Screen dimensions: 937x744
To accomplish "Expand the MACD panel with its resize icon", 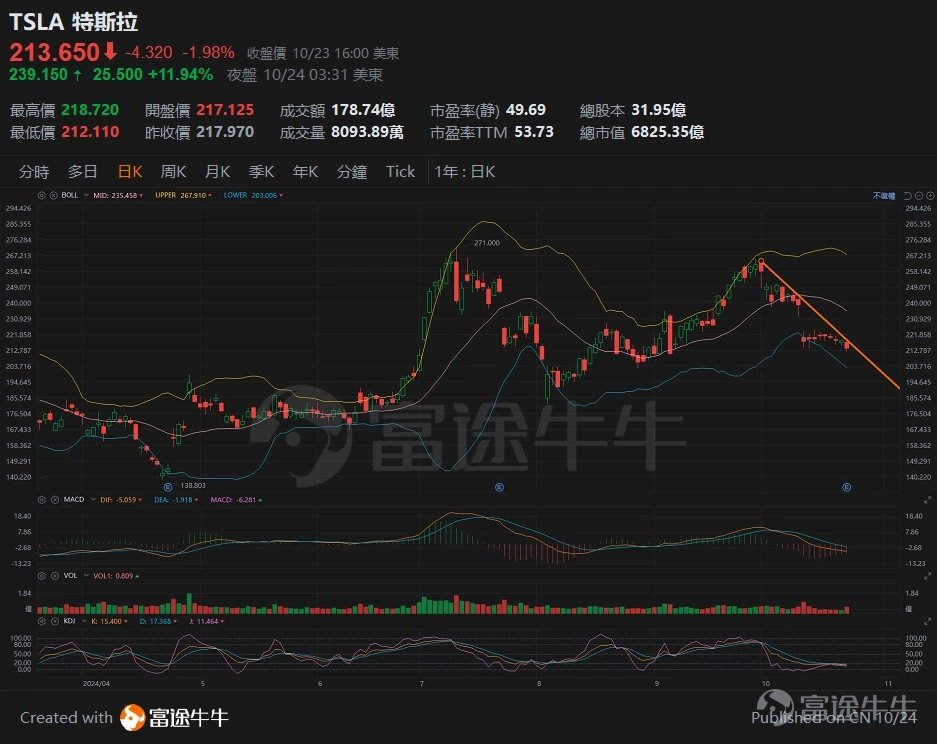I will 927,500.
